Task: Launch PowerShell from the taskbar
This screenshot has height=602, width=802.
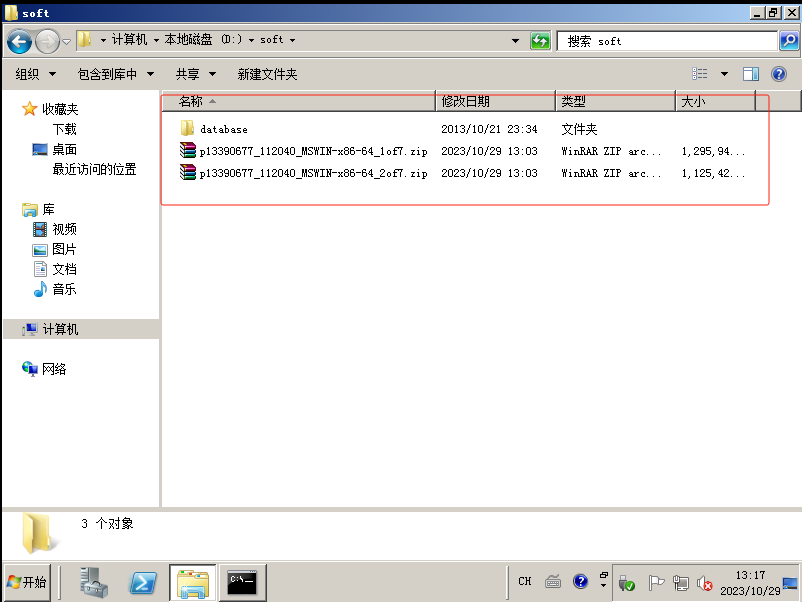Action: click(143, 582)
